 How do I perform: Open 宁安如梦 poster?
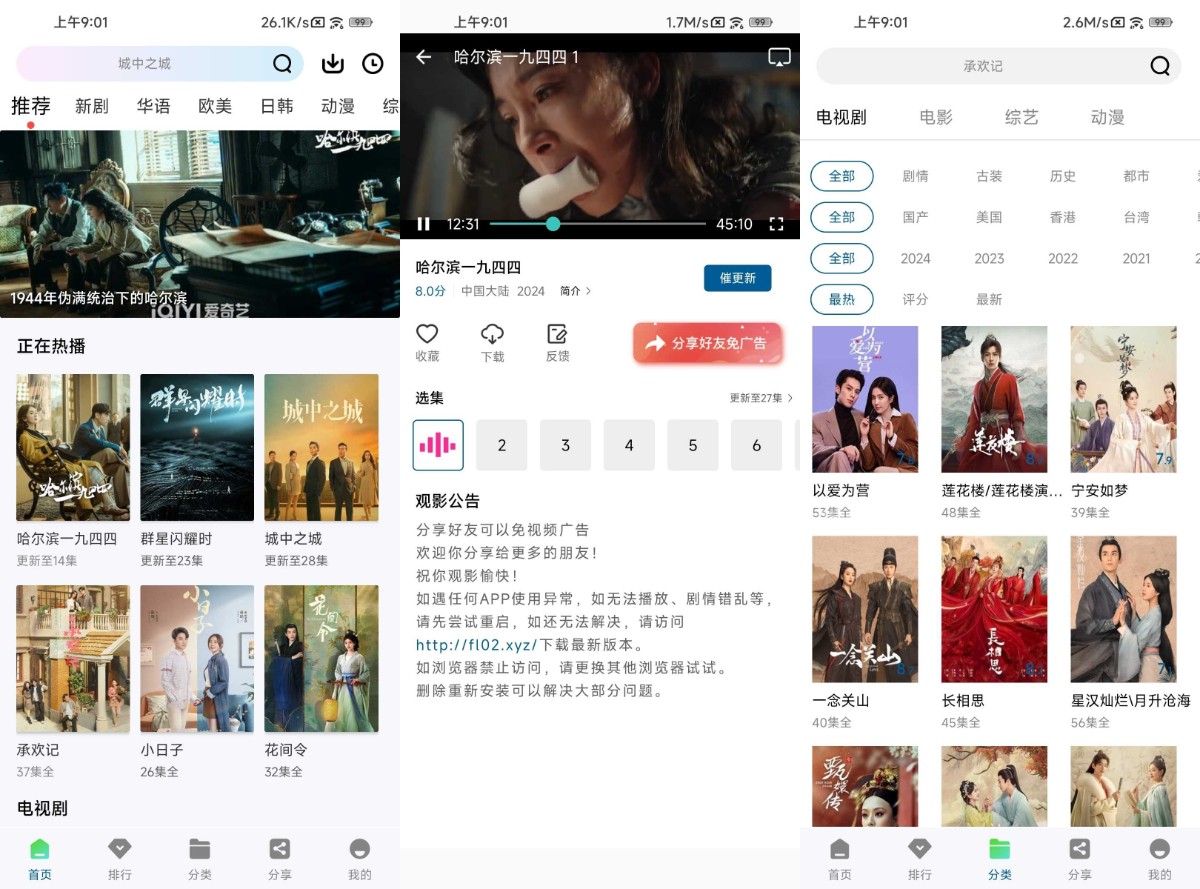pyautogui.click(x=1124, y=399)
